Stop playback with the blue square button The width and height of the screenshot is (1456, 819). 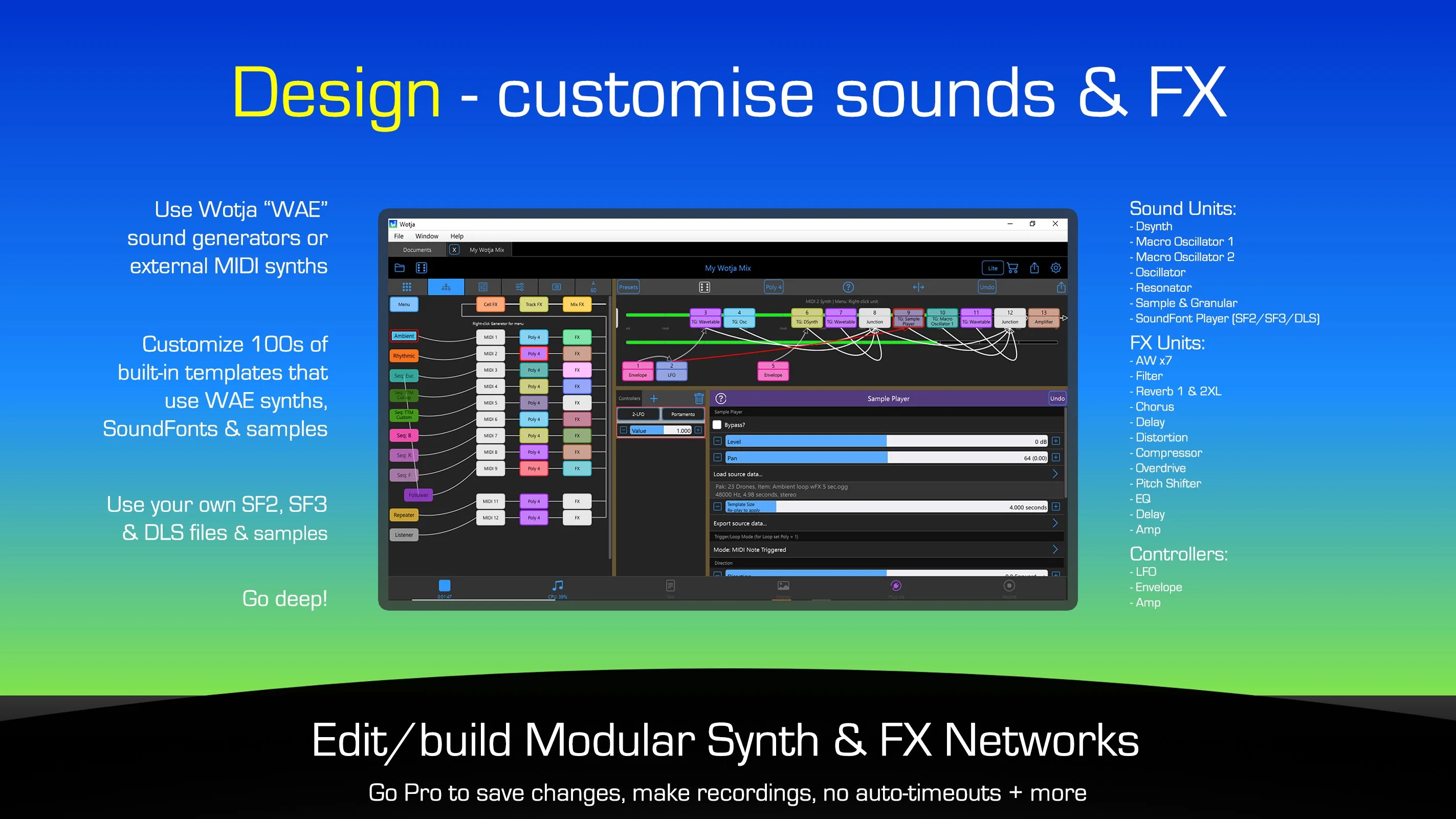[x=445, y=586]
